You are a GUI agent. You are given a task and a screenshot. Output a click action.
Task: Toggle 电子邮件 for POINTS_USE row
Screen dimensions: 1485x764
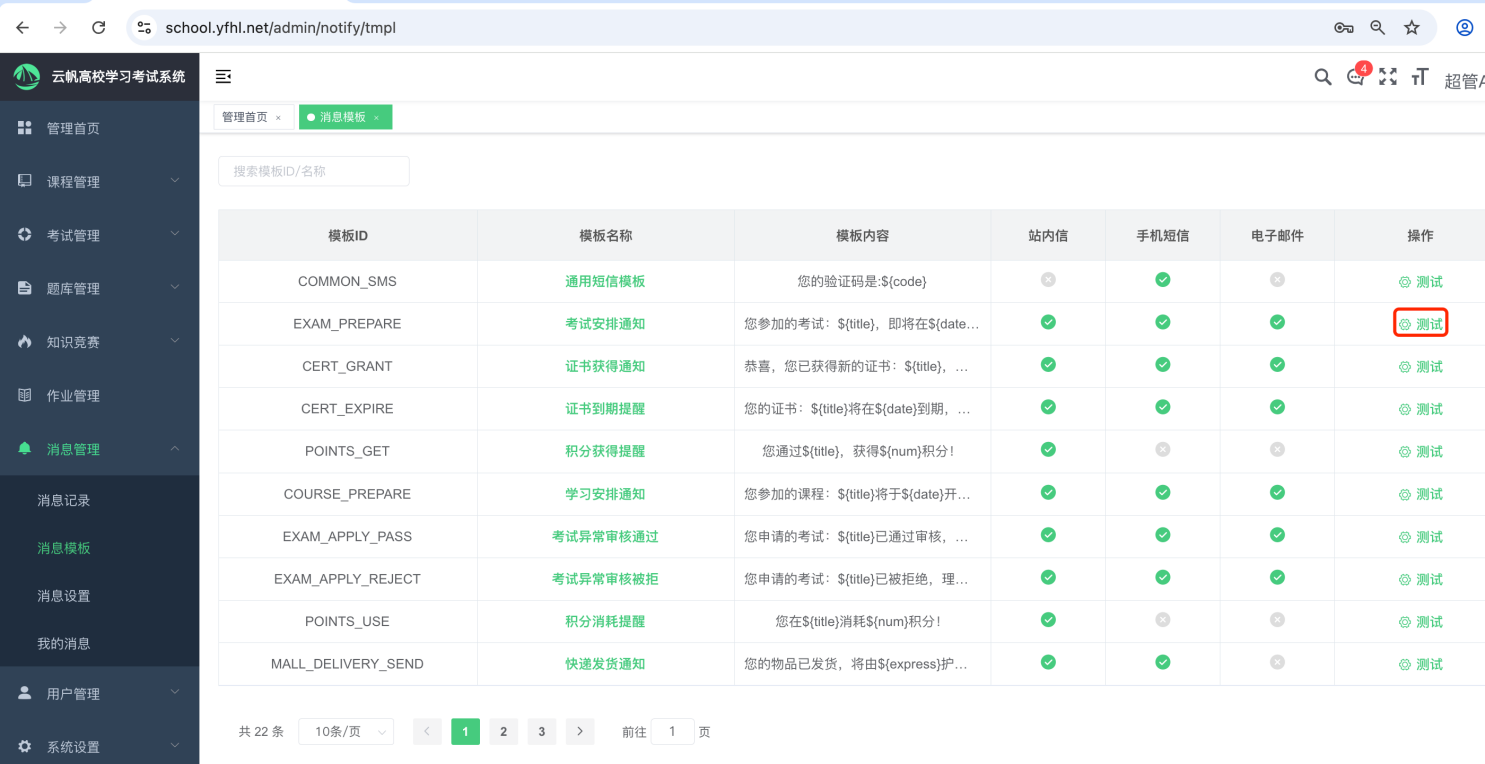1277,620
